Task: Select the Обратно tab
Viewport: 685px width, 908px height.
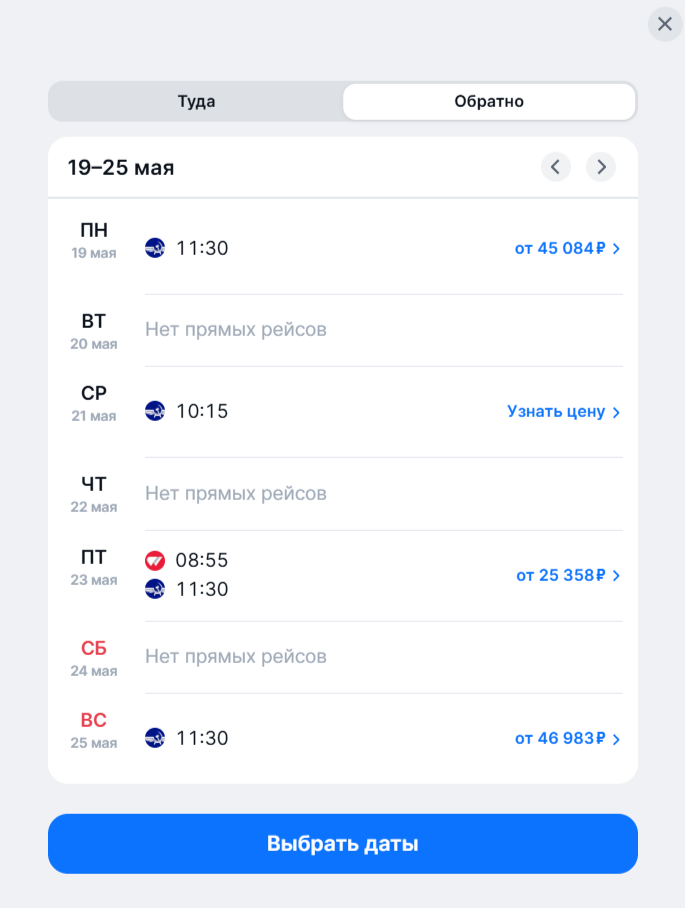Action: (x=489, y=101)
